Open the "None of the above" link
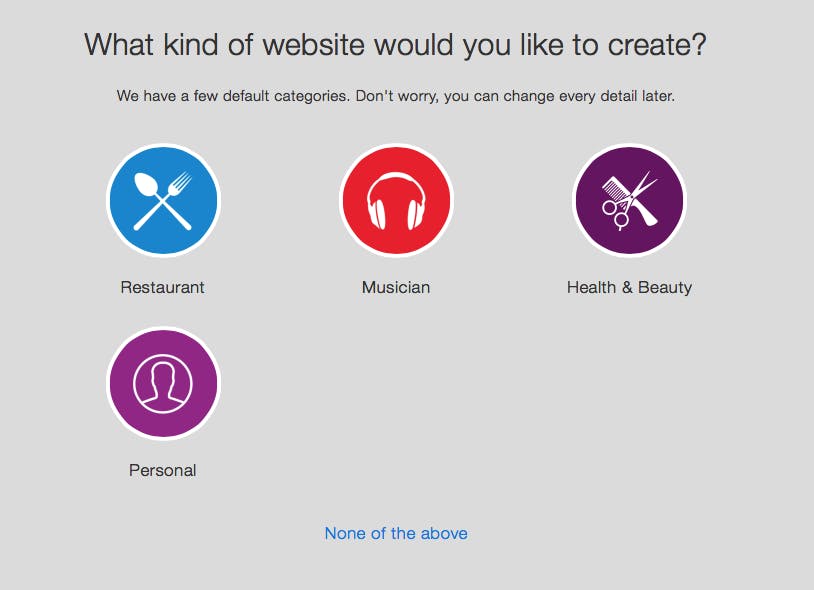 click(396, 533)
